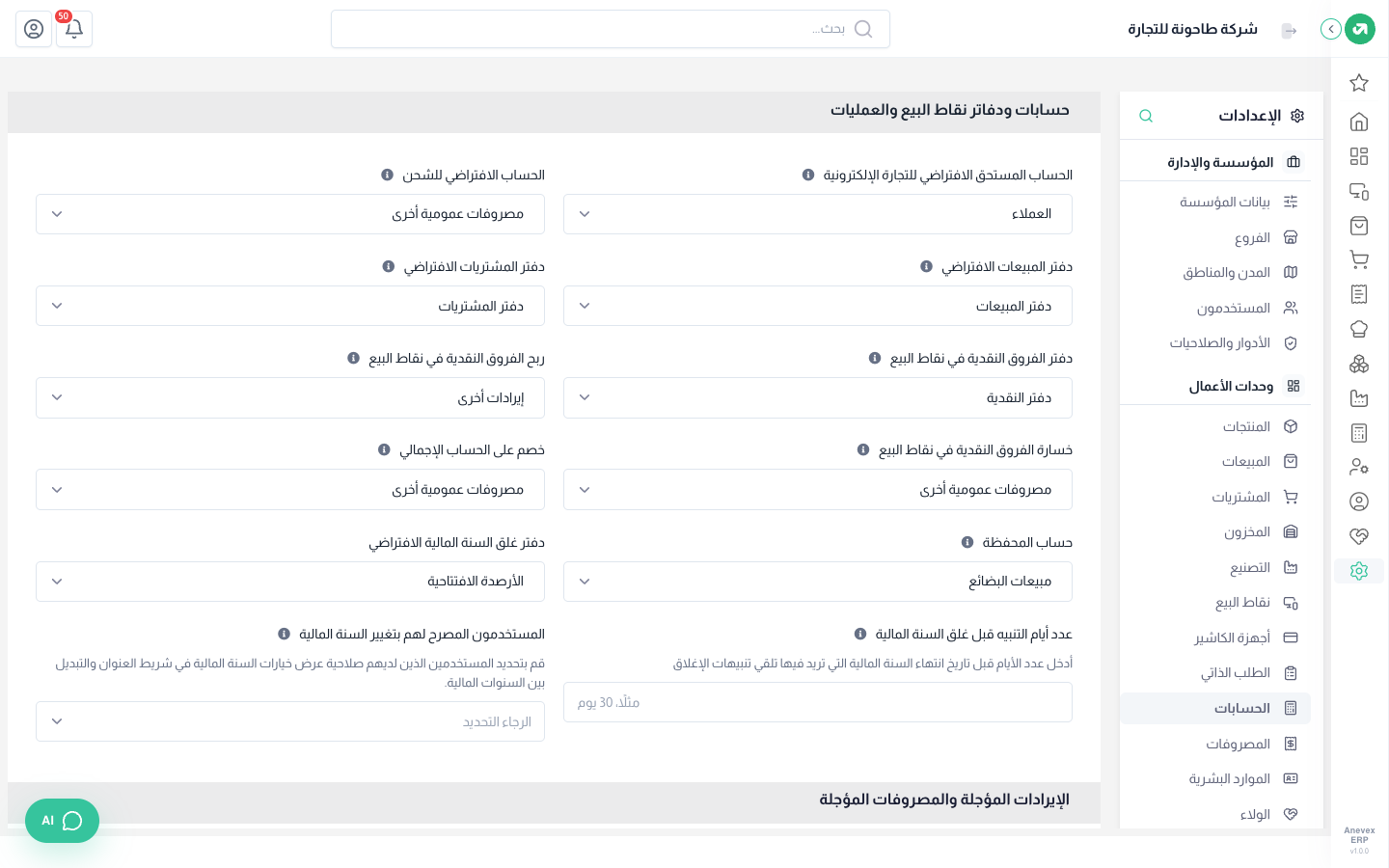Open the dashboard grid icon in rail
The width and height of the screenshot is (1389, 868).
coord(1359,156)
